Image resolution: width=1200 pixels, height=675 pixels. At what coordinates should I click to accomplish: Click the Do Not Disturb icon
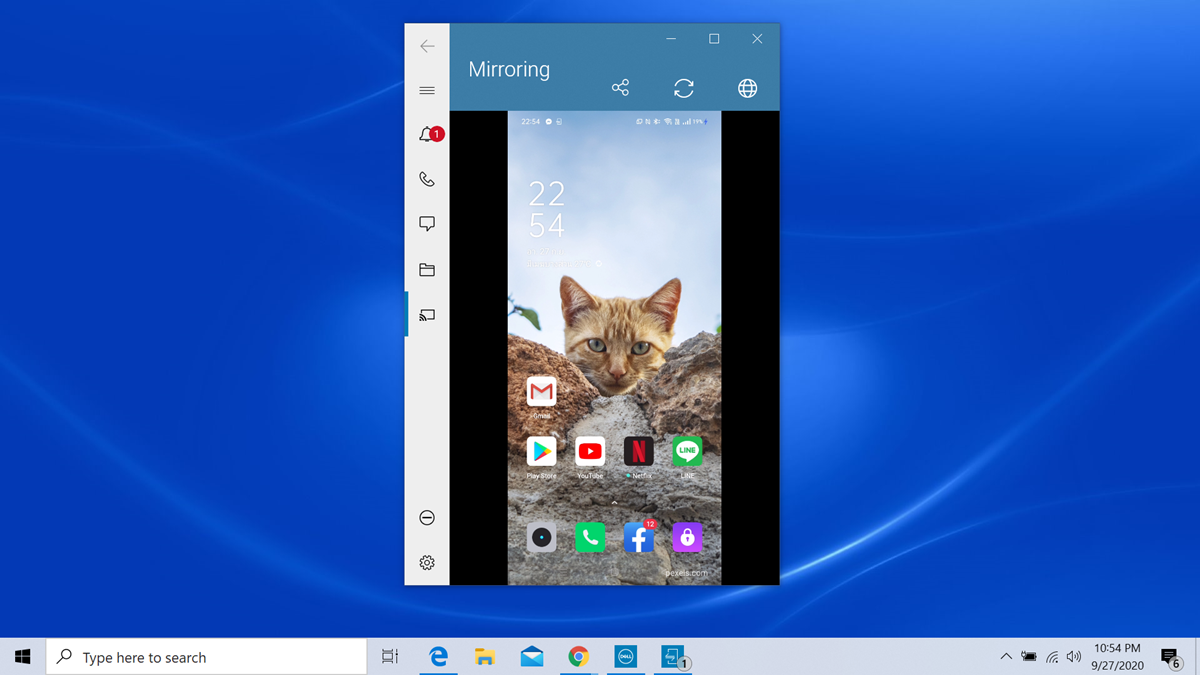(427, 518)
